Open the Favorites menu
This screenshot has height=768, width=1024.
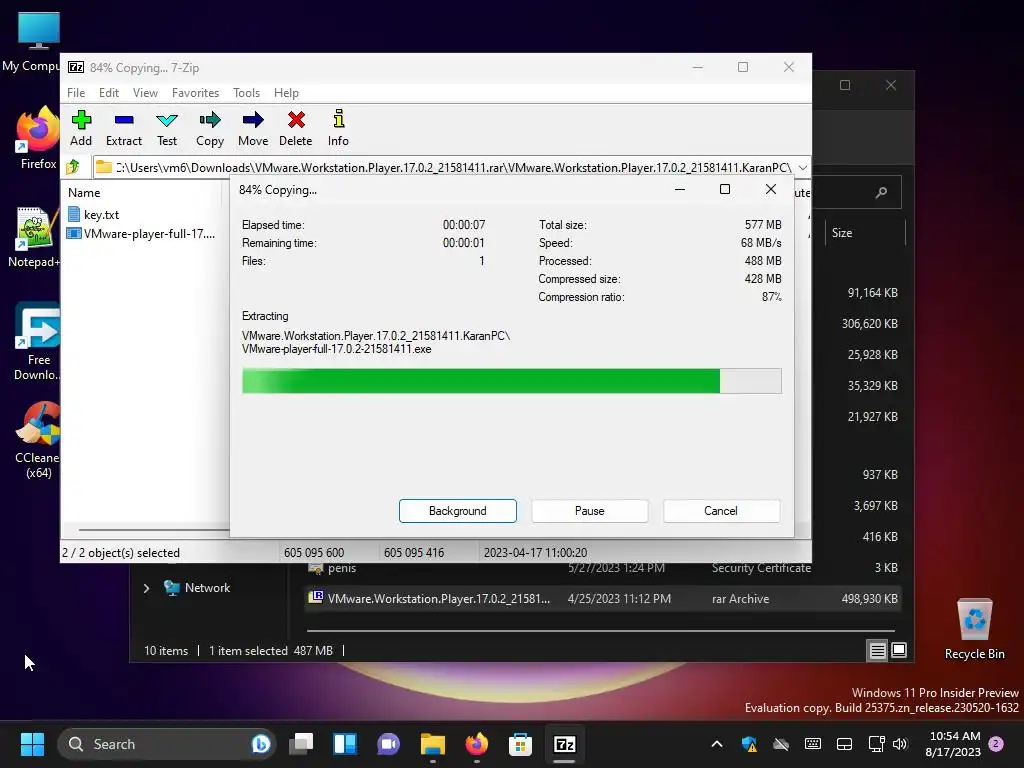(x=195, y=93)
